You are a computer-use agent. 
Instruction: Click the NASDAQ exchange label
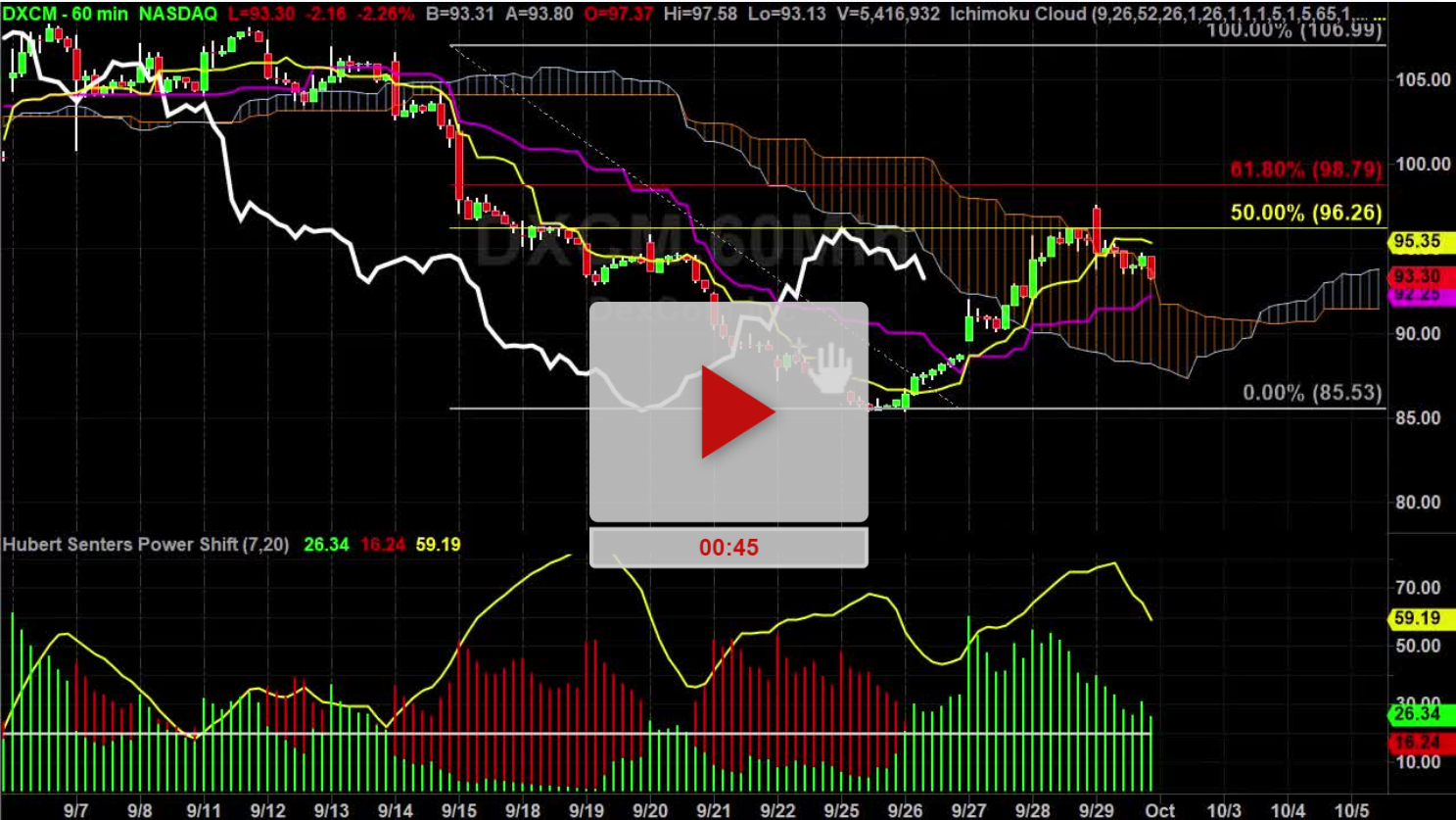tap(177, 14)
